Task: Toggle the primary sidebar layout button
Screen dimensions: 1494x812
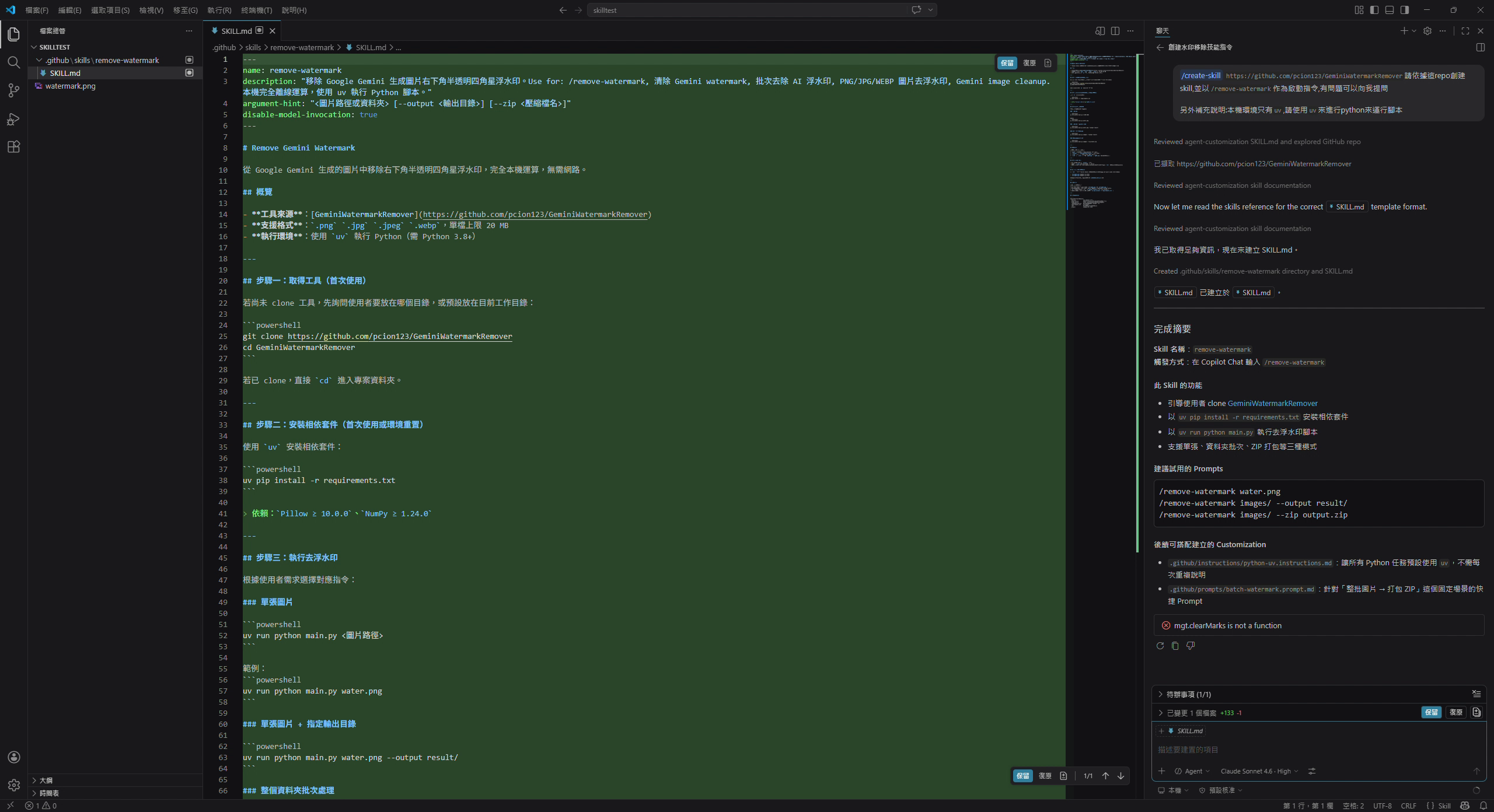Action: (x=1374, y=10)
